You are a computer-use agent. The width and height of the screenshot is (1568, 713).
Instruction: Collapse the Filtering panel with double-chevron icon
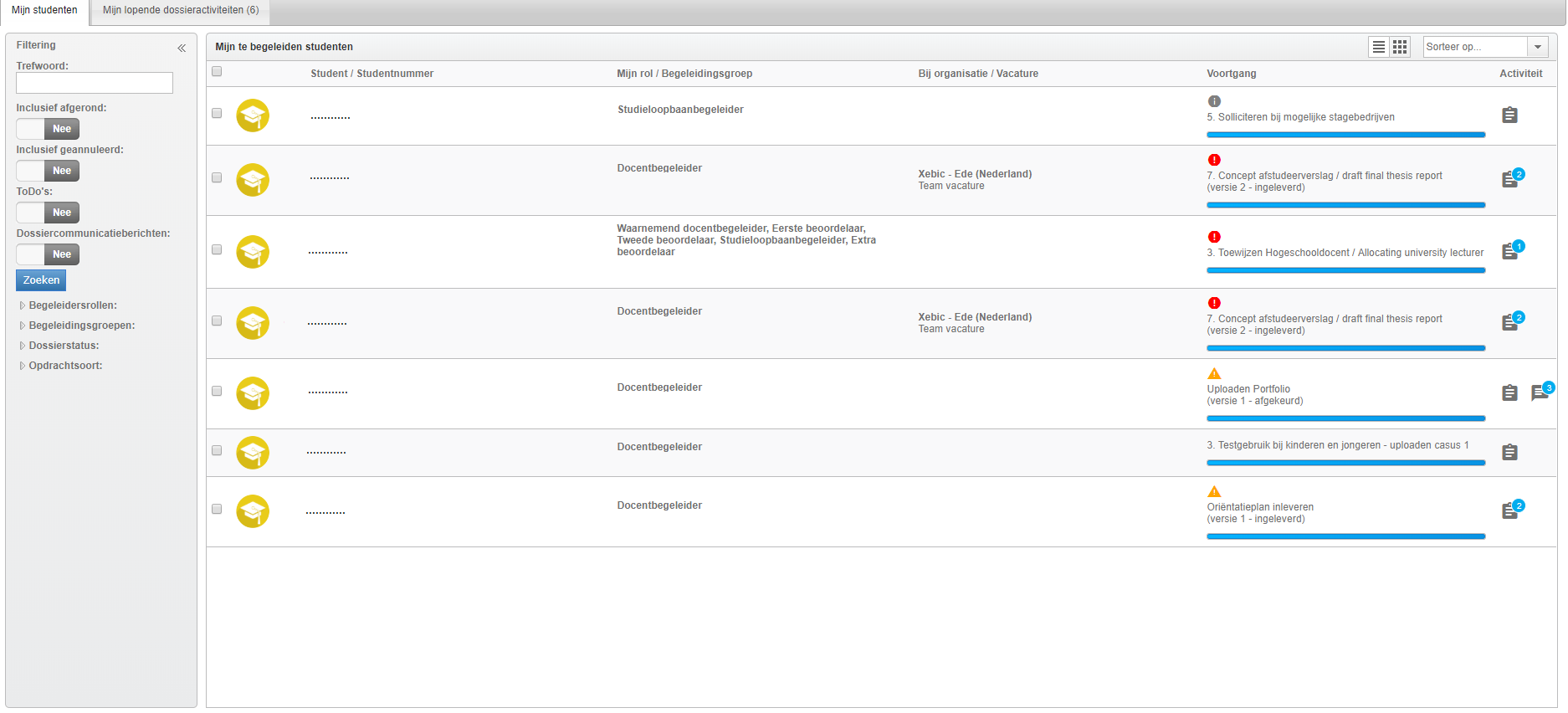182,49
